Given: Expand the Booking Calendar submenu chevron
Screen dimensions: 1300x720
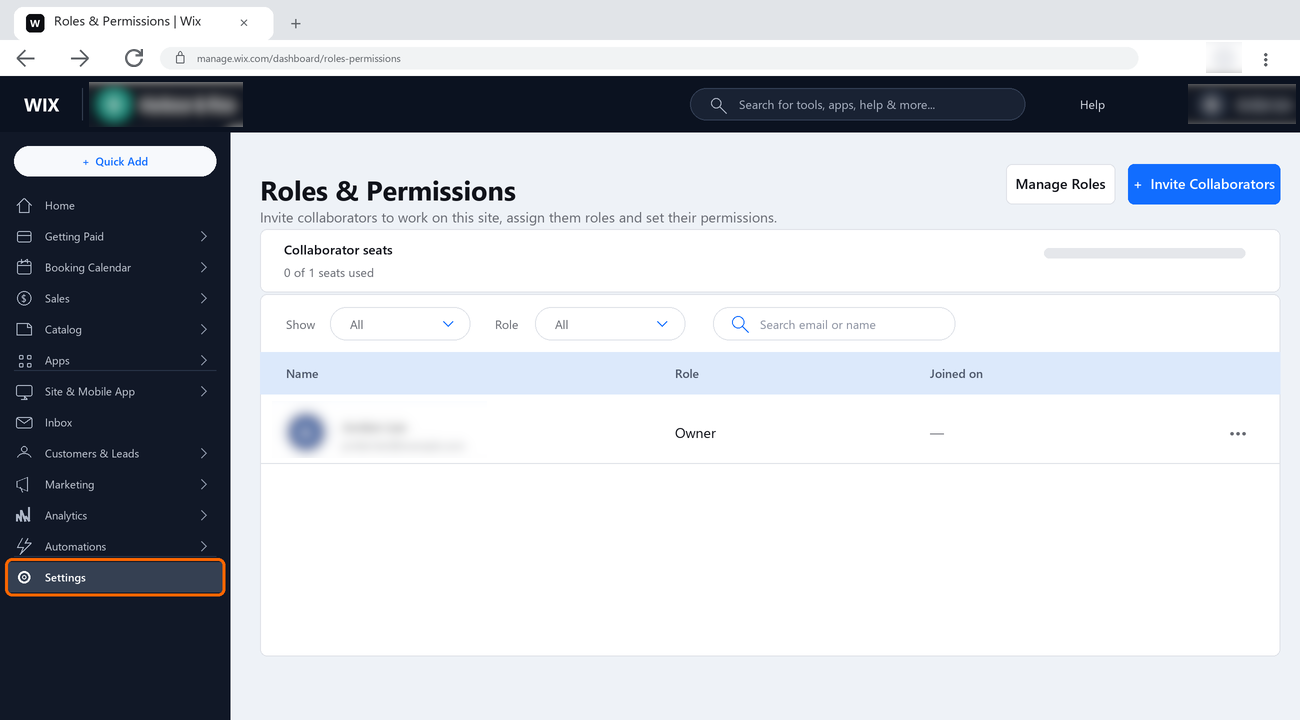Looking at the screenshot, I should (x=204, y=268).
